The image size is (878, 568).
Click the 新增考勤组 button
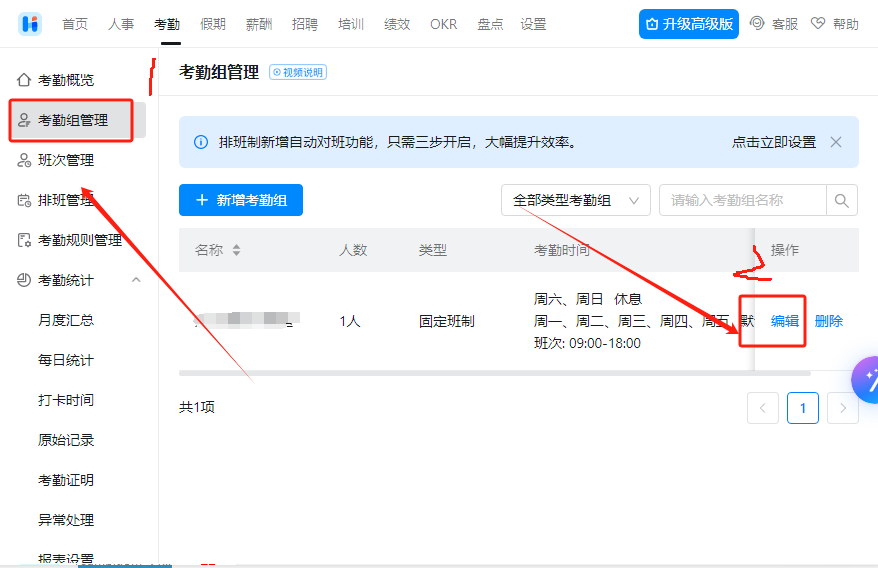(241, 200)
